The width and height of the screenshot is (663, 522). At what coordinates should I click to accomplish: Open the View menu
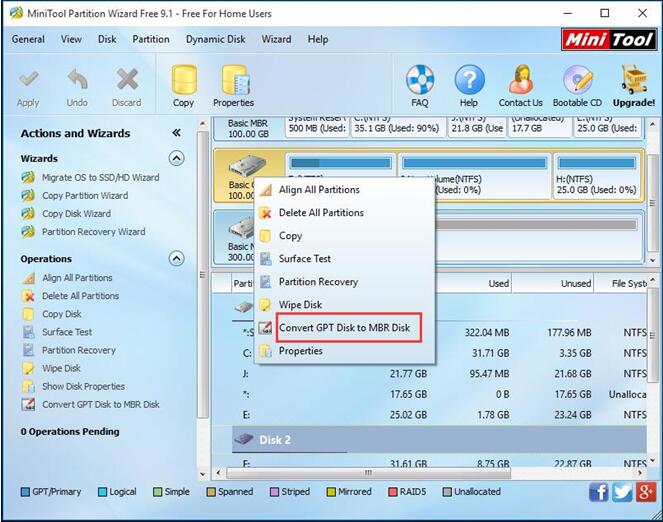[x=71, y=39]
